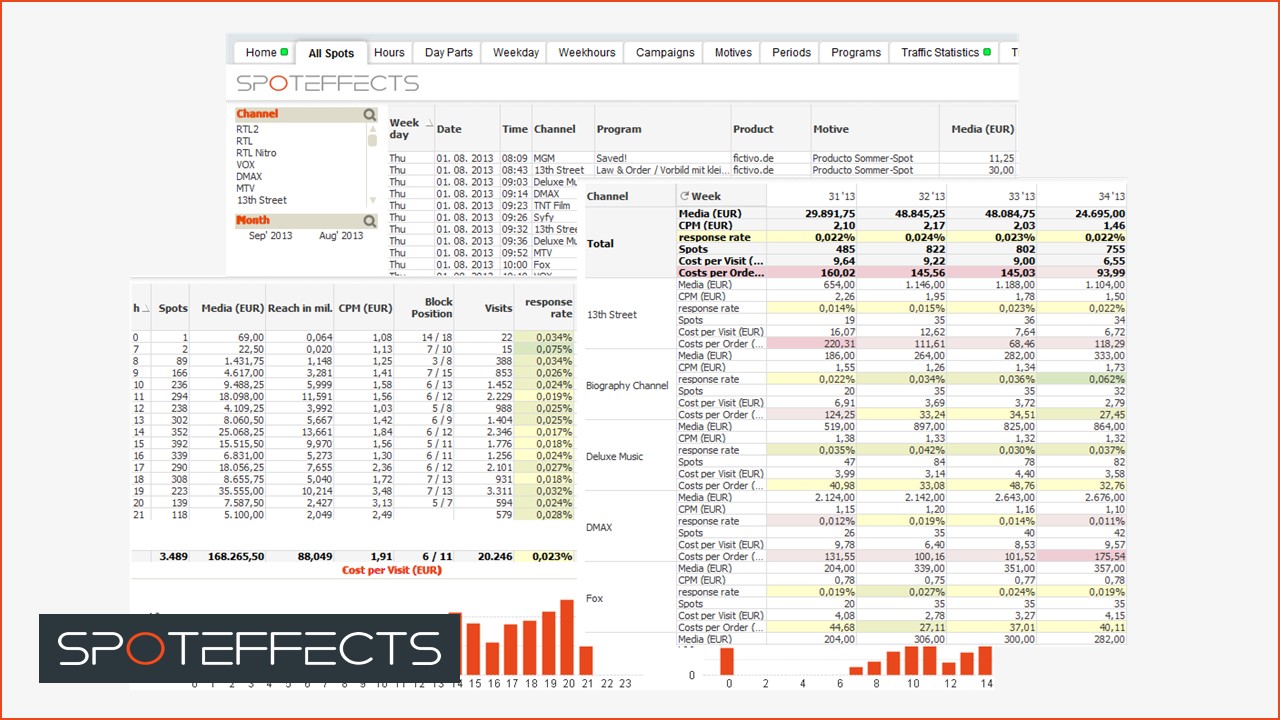
Task: Open search in the Channel list box
Action: 370,115
